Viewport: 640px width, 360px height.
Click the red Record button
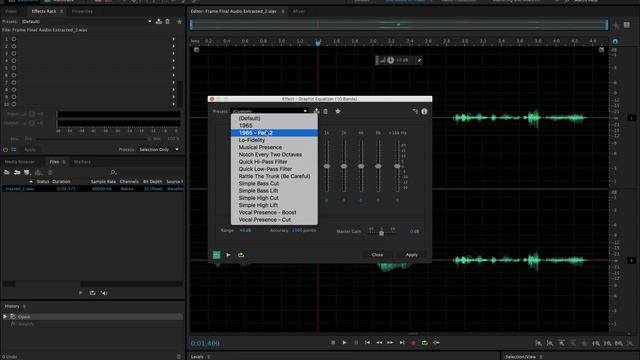(x=413, y=343)
